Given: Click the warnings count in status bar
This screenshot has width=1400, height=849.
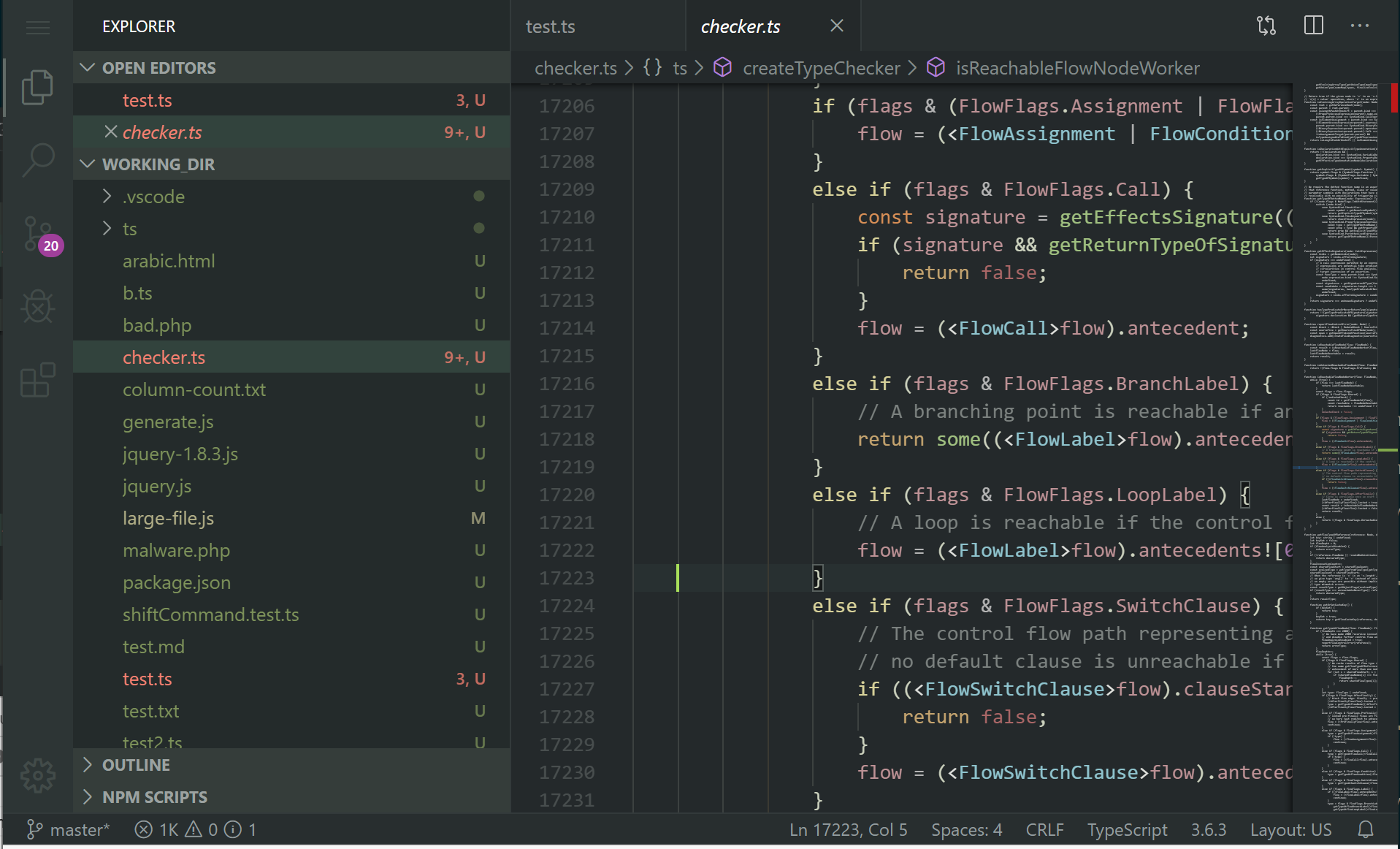Looking at the screenshot, I should (202, 829).
